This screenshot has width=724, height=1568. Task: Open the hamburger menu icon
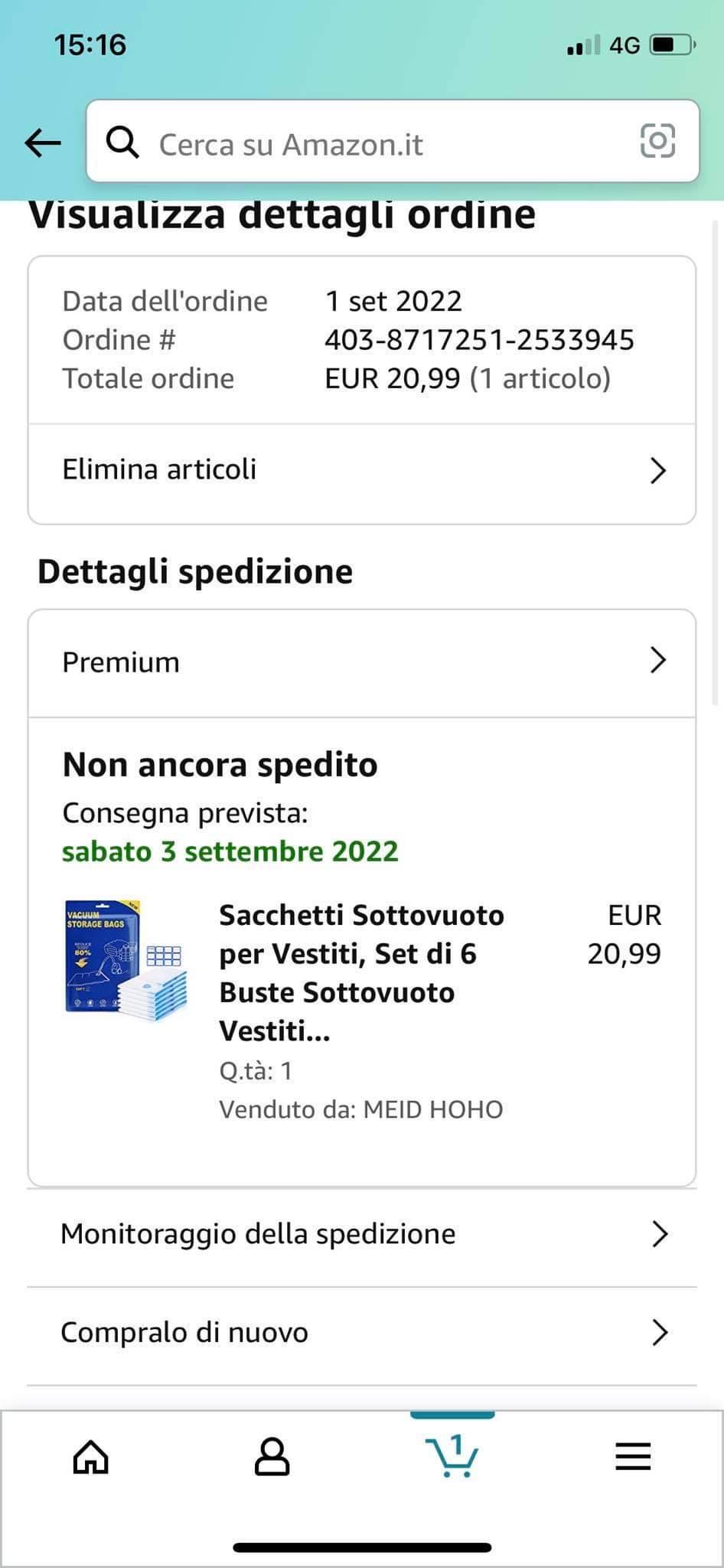coord(633,1457)
